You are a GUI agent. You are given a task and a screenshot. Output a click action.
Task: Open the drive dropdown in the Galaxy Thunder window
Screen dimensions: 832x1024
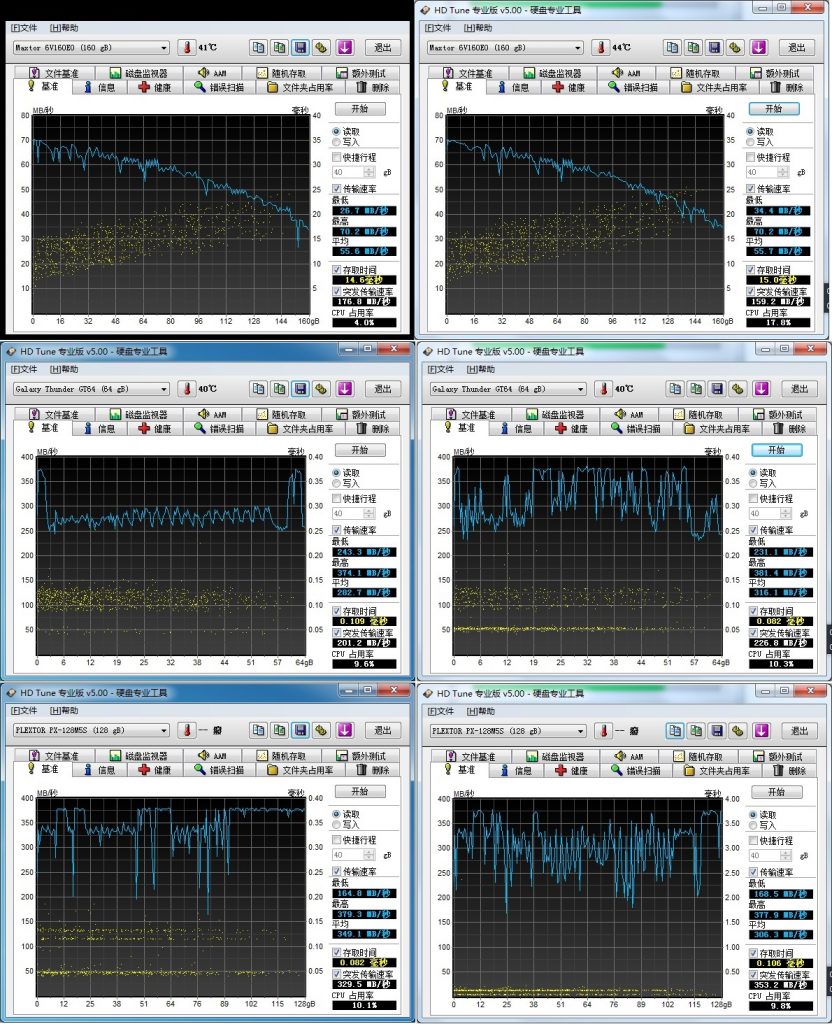pos(166,389)
